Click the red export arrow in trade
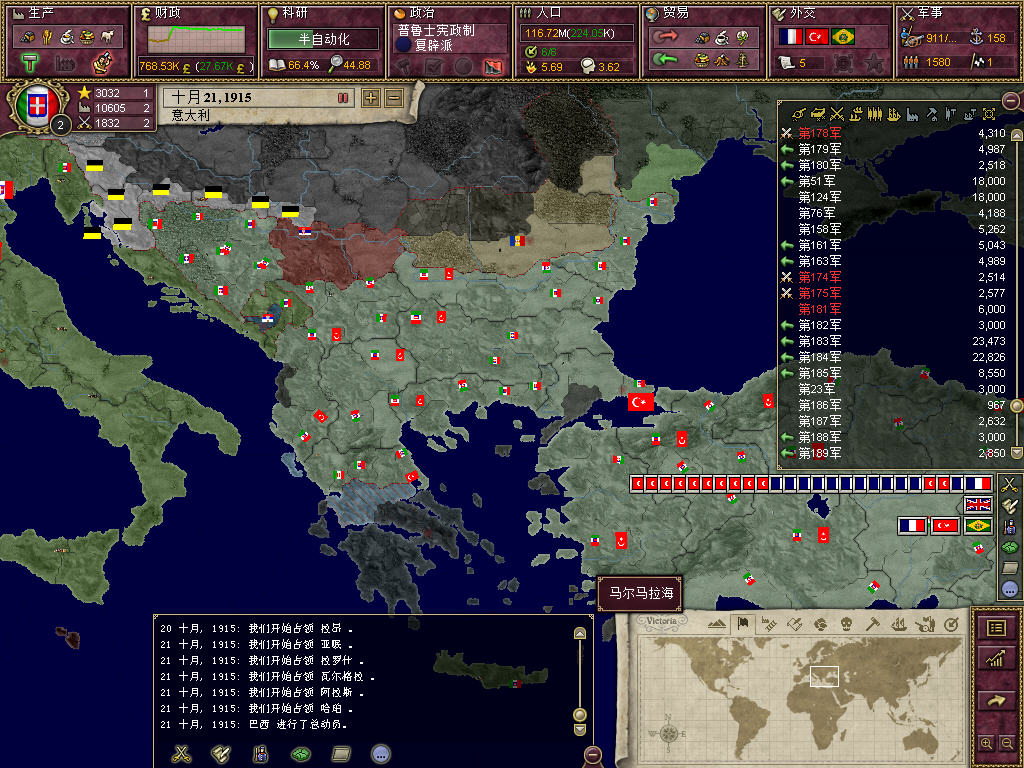The width and height of the screenshot is (1024, 768). coord(665,37)
